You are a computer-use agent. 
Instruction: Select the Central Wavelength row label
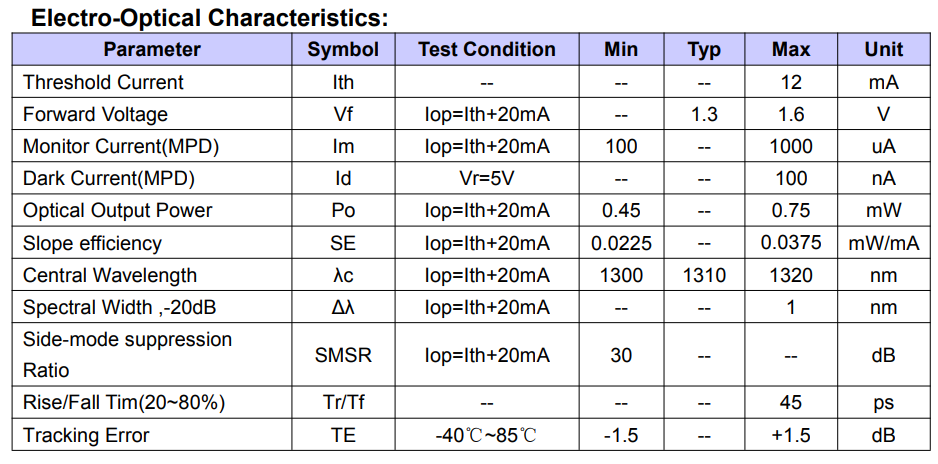point(110,275)
